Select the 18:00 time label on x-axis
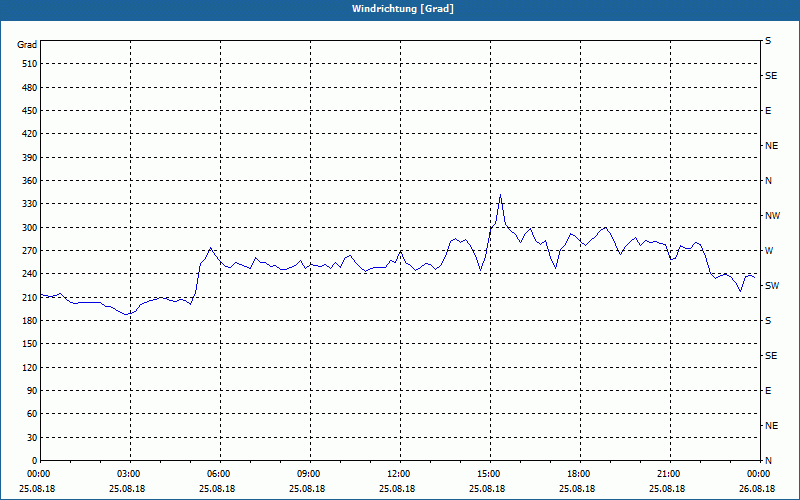Viewport: 800px width, 500px height. click(x=580, y=474)
